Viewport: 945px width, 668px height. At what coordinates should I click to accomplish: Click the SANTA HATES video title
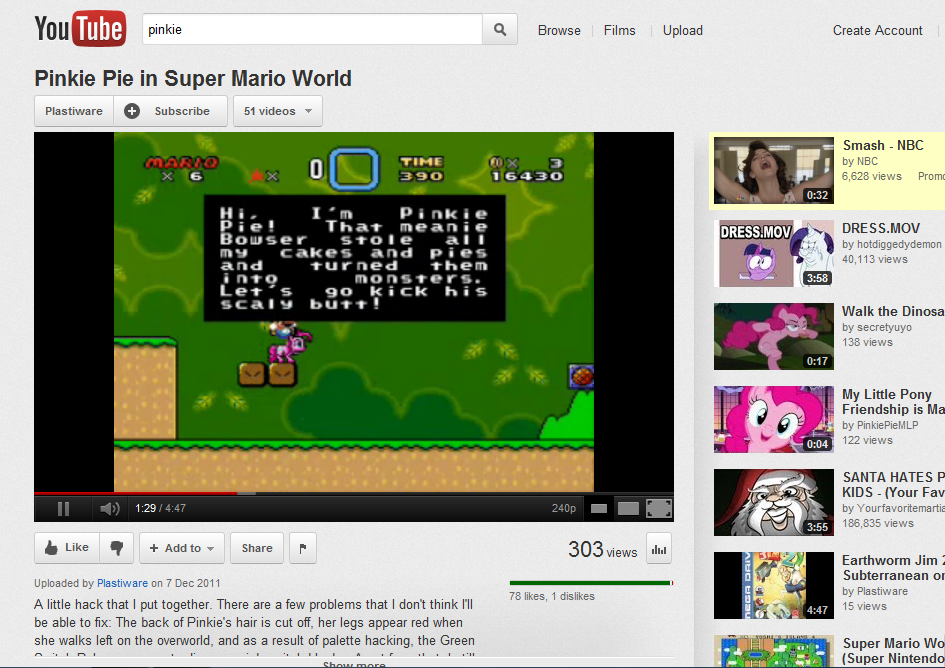pyautogui.click(x=893, y=485)
